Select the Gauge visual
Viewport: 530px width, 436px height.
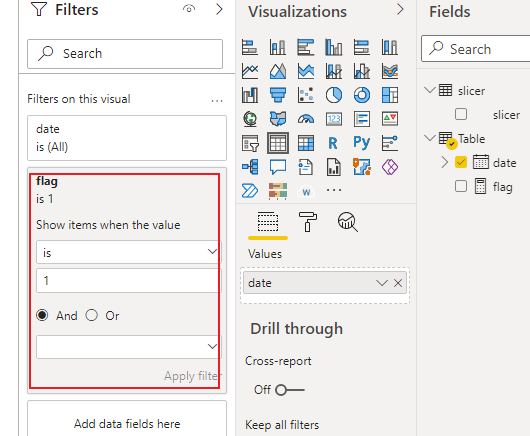[306, 119]
